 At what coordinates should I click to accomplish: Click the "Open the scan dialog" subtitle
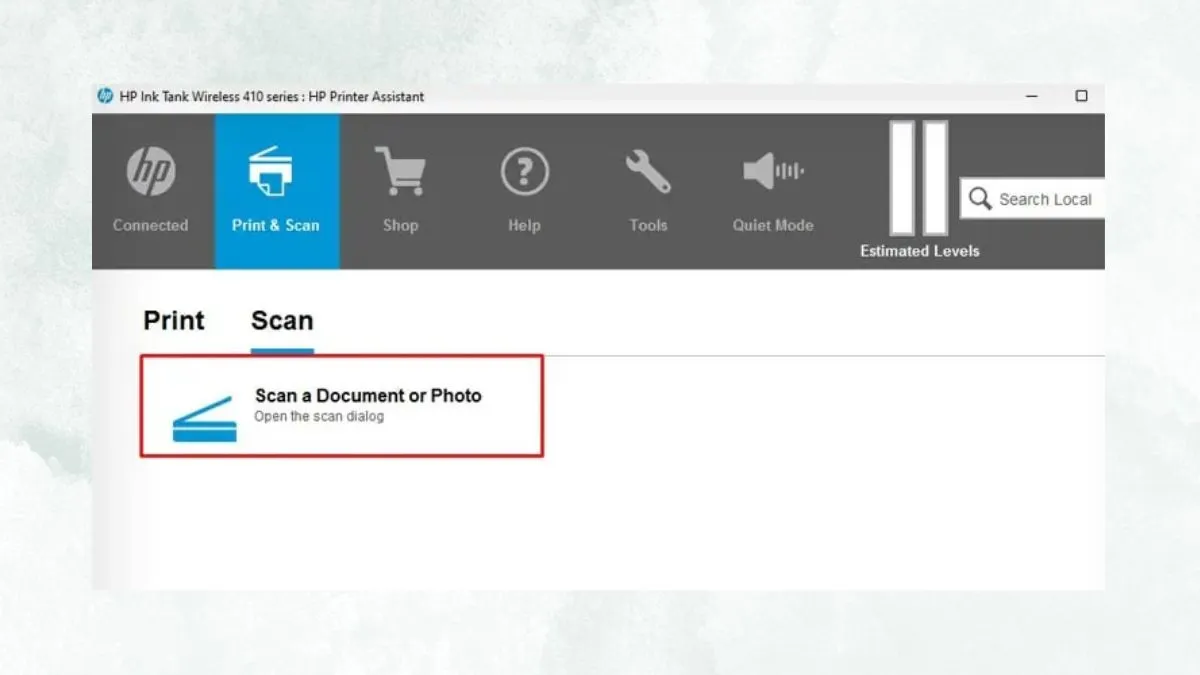click(318, 417)
